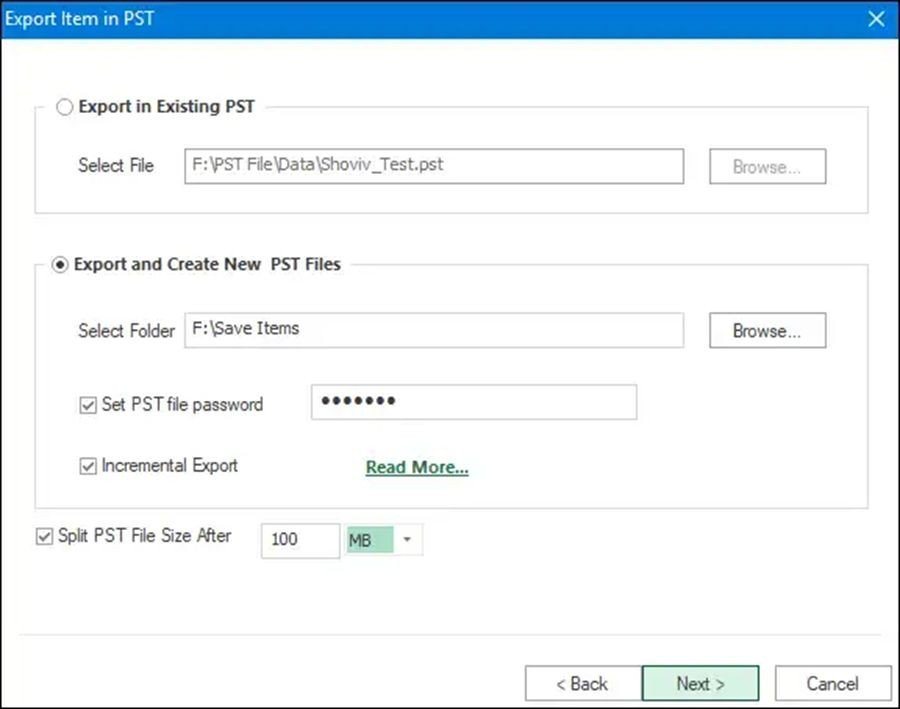Screen dimensions: 900x709
Task: Click the Select Folder label
Action: click(126, 331)
